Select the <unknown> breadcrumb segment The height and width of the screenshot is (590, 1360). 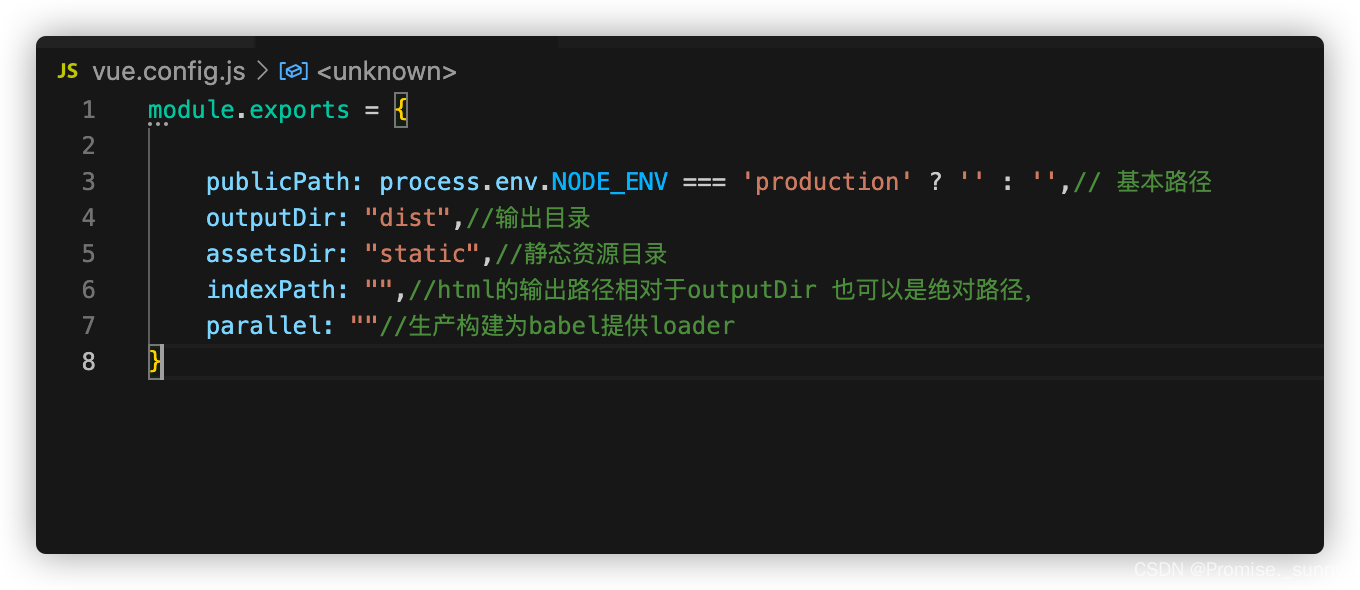coord(386,71)
